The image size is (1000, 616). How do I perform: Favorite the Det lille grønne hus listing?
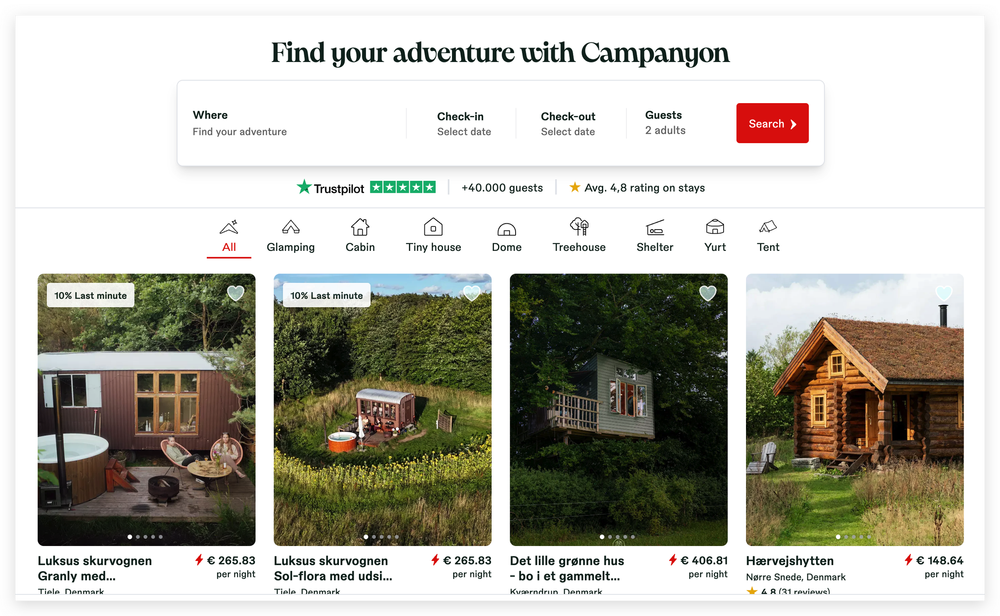(708, 293)
